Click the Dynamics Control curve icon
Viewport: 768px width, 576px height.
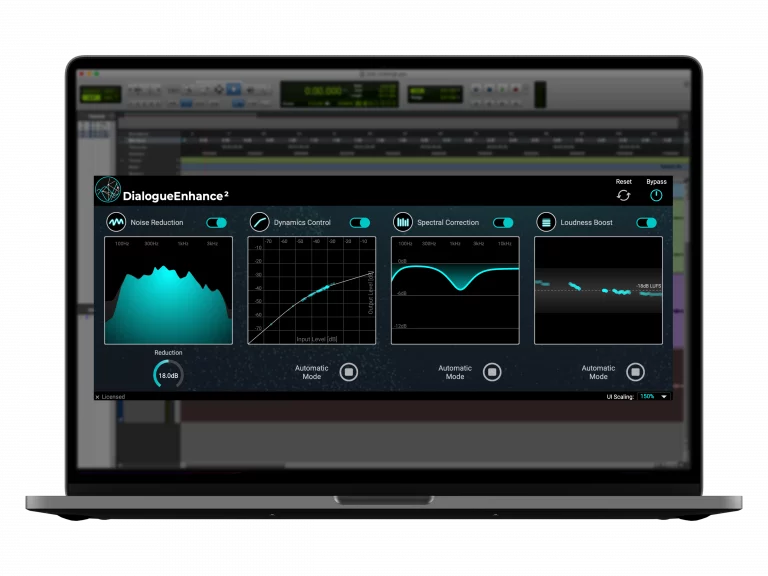pyautogui.click(x=259, y=222)
